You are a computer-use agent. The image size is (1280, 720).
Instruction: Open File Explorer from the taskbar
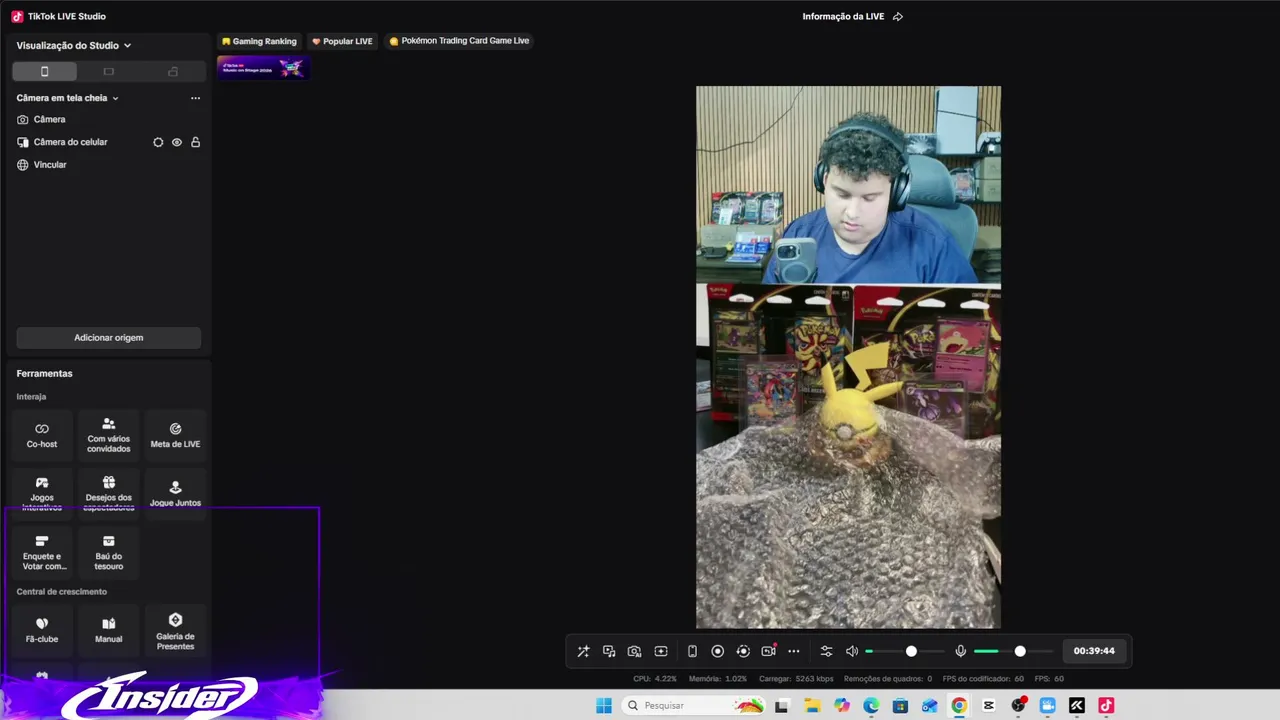point(812,706)
